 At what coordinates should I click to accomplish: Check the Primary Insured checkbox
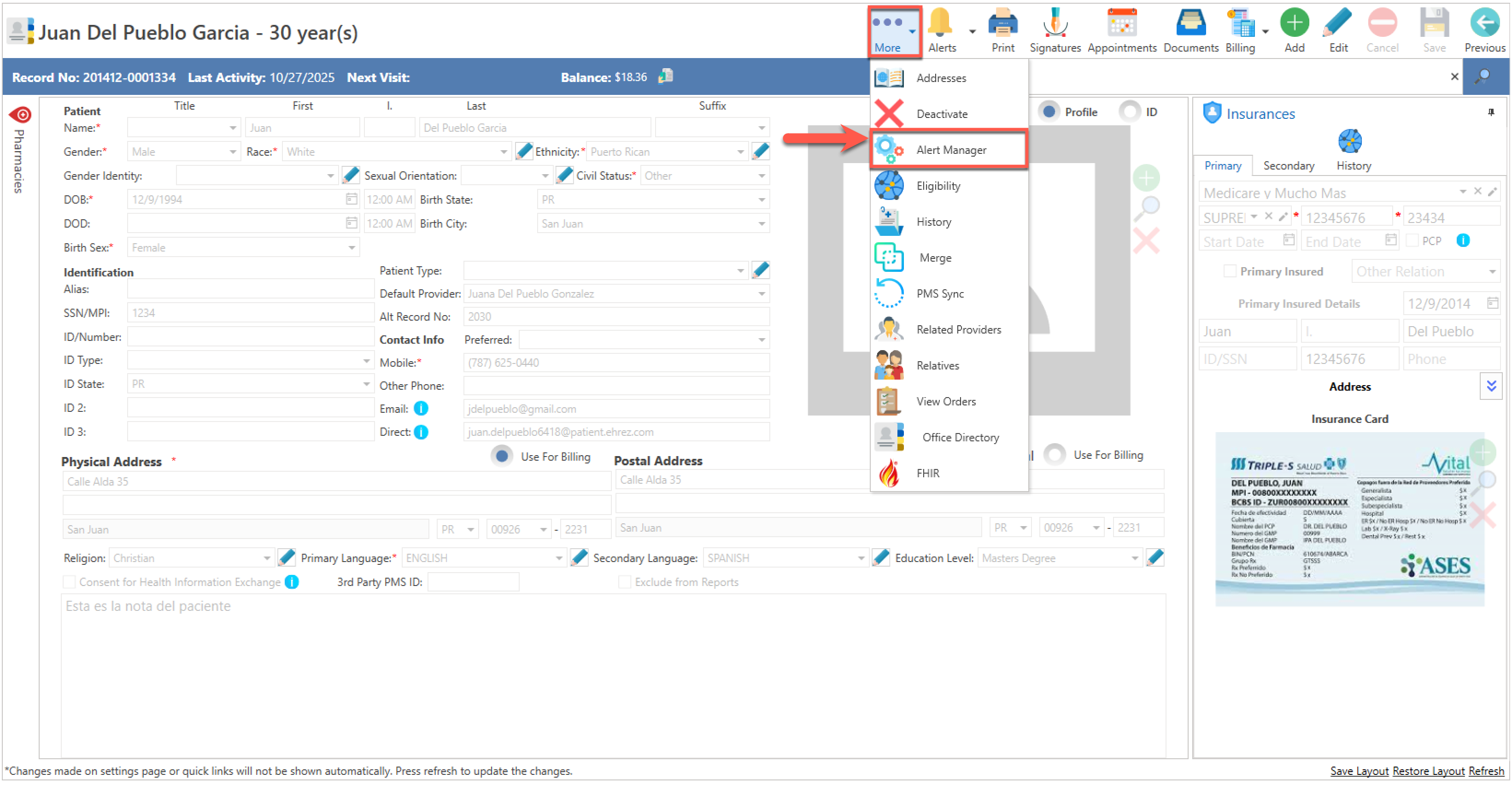(1229, 271)
